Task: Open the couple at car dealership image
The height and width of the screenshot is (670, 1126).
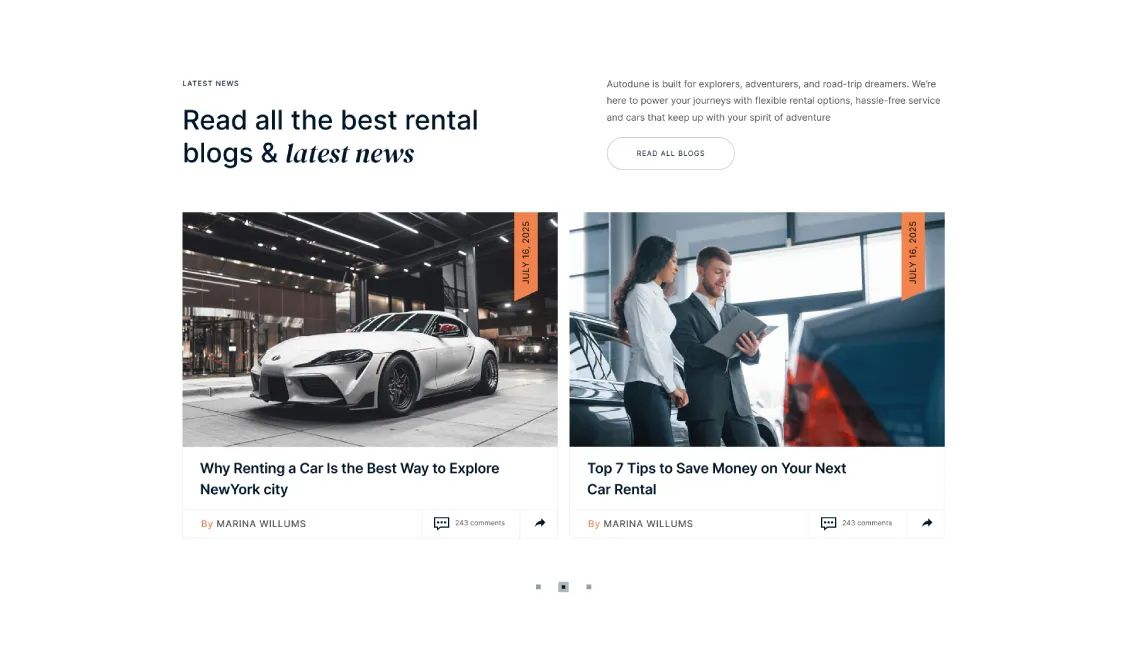Action: tap(757, 329)
